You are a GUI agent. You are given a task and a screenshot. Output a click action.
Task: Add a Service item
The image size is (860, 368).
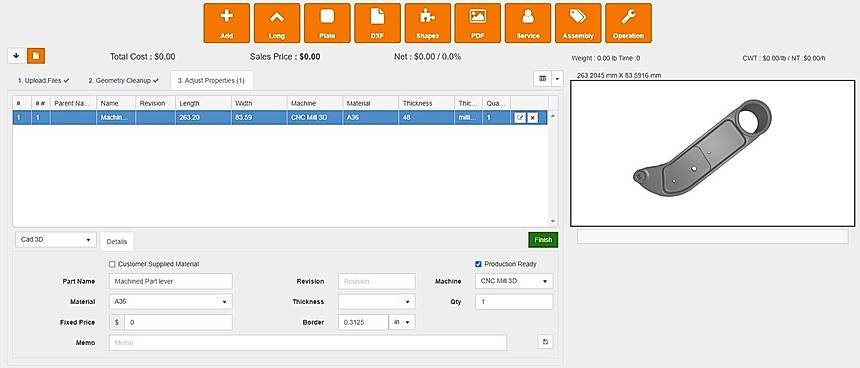point(528,23)
